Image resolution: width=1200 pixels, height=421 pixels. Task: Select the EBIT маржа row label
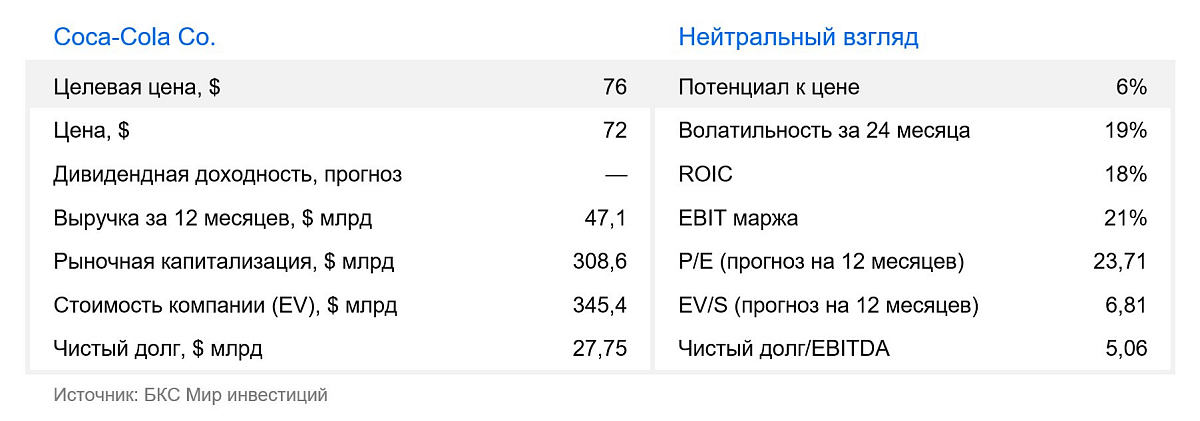(x=738, y=219)
